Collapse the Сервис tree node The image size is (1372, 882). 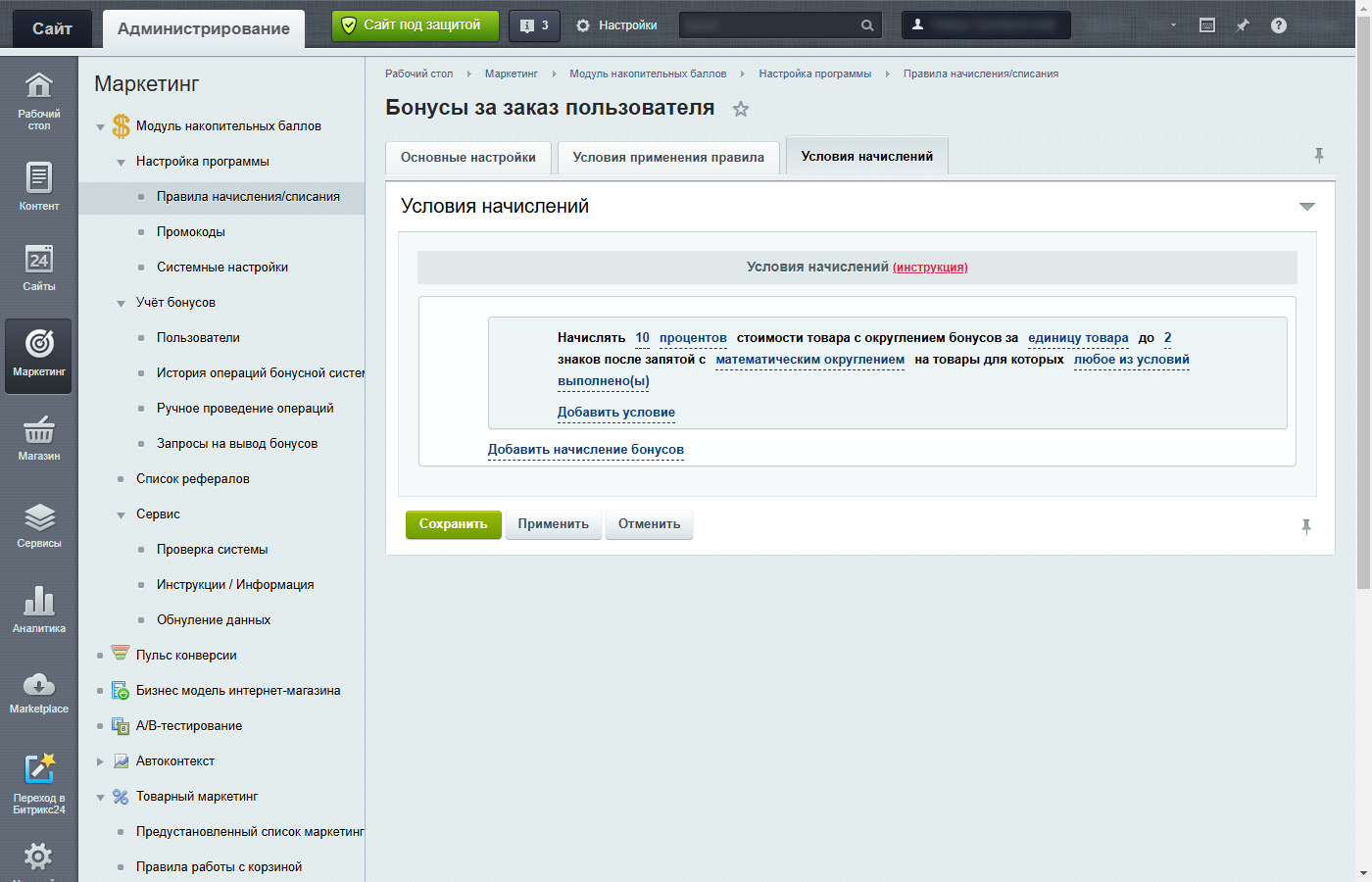[121, 515]
